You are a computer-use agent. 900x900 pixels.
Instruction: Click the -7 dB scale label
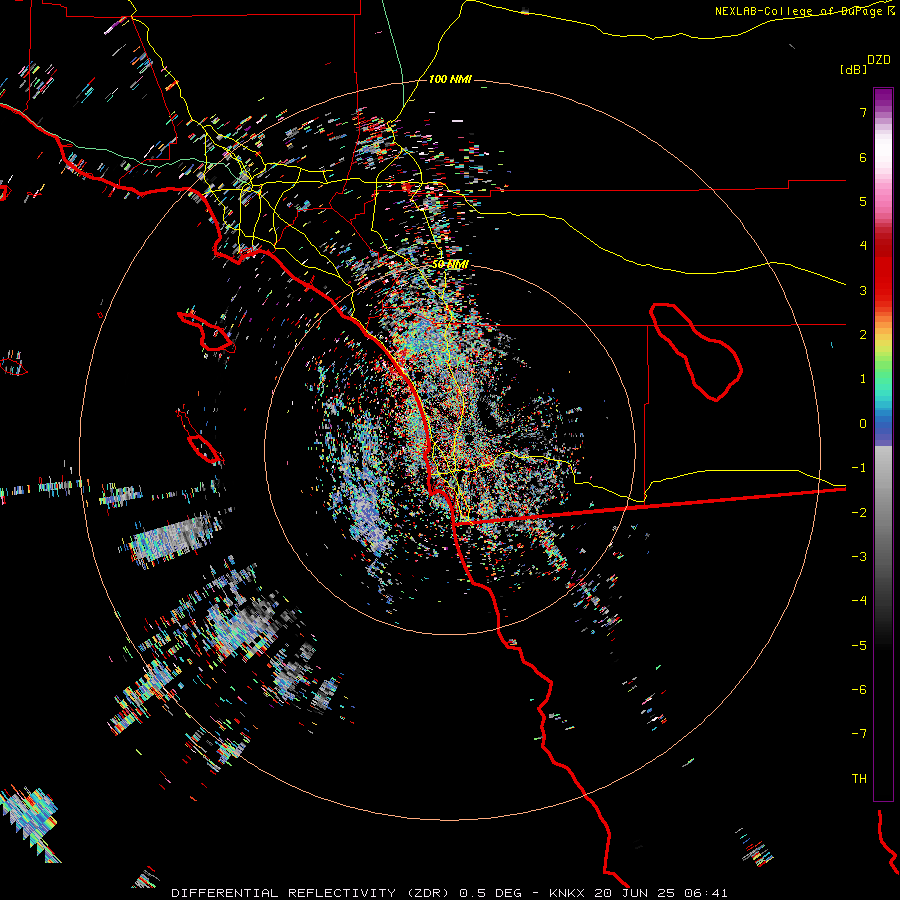click(x=859, y=734)
